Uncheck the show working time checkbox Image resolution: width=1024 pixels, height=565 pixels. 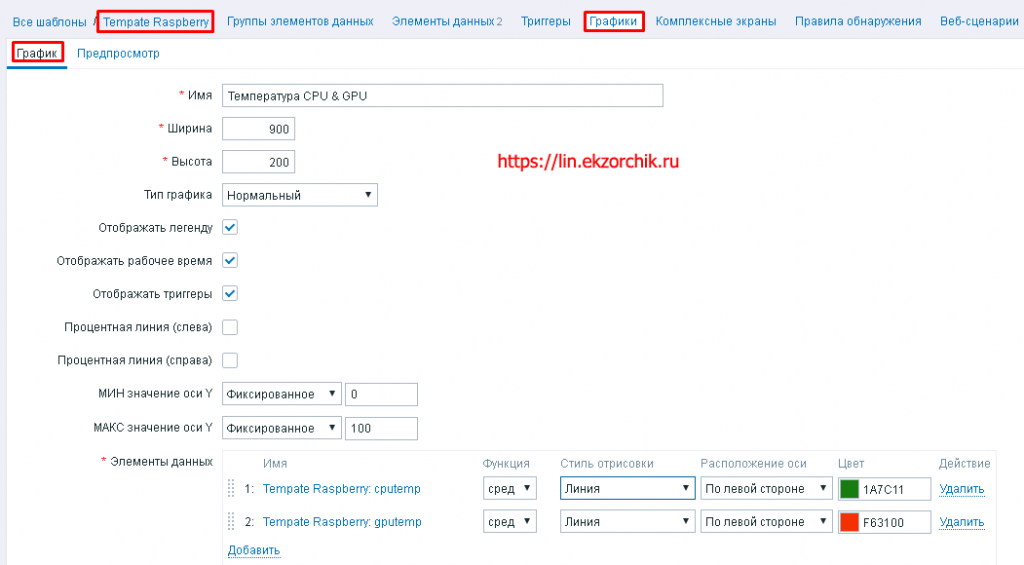tap(230, 260)
